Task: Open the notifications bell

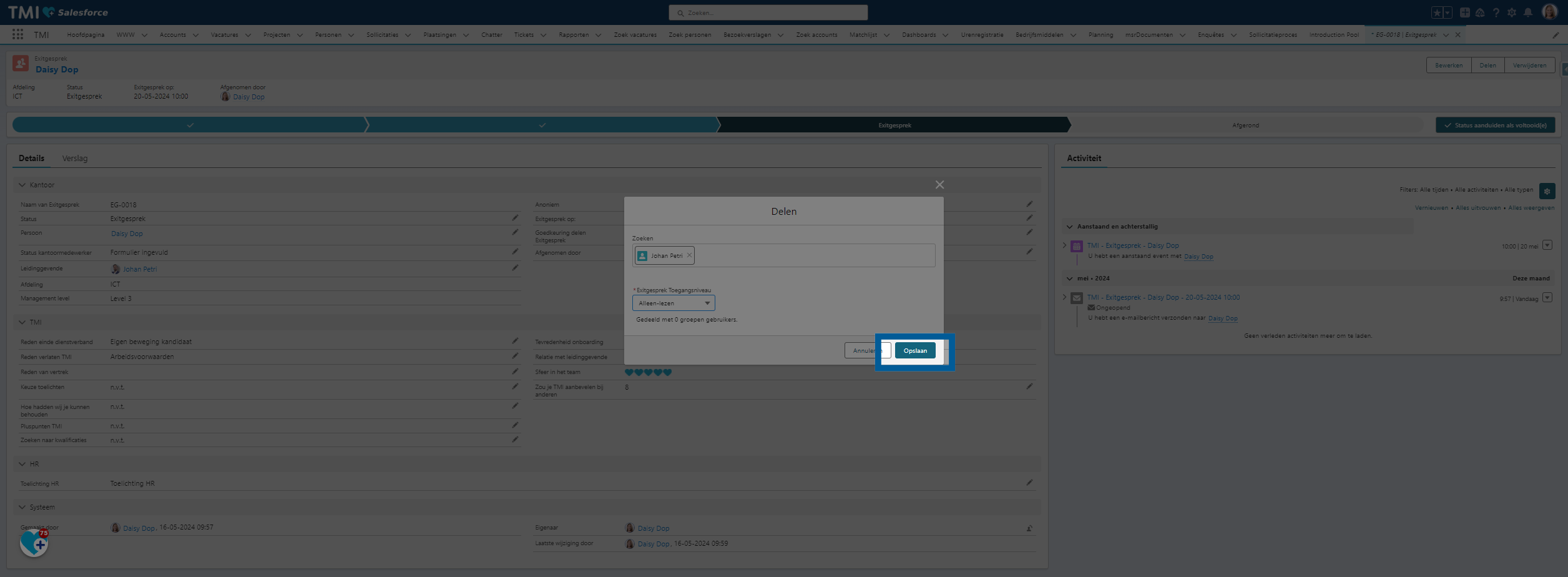Action: pyautogui.click(x=1527, y=12)
